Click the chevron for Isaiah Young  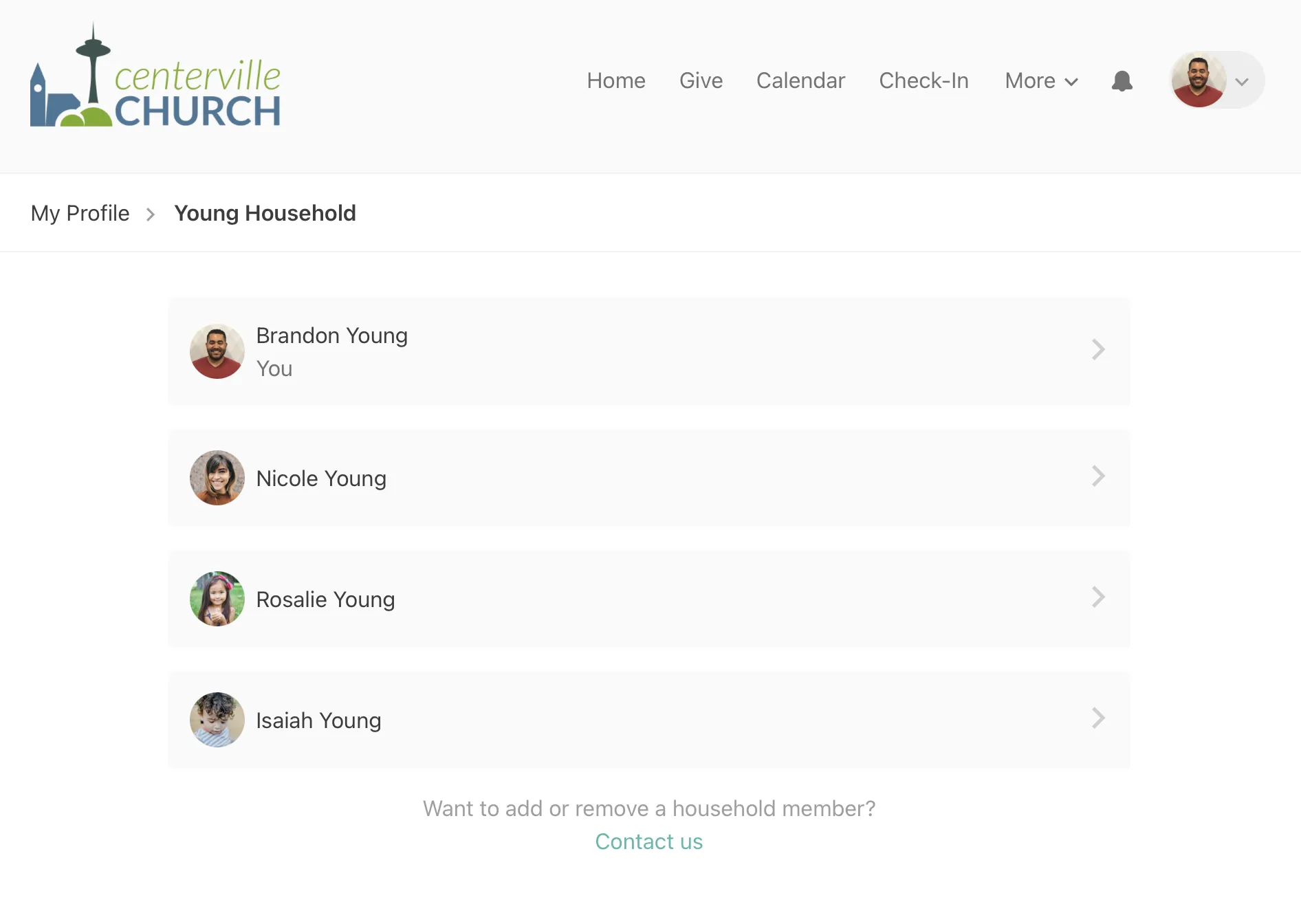(x=1098, y=718)
